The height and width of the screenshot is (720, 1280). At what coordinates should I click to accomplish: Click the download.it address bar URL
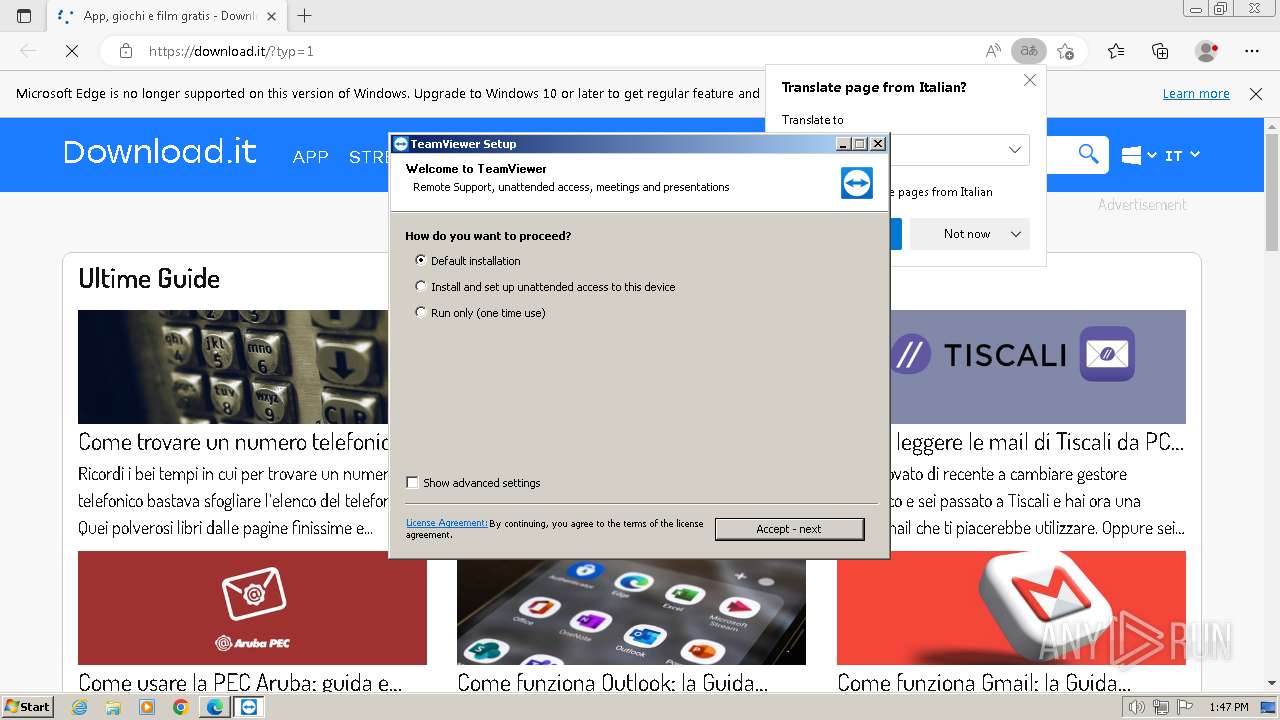(231, 51)
